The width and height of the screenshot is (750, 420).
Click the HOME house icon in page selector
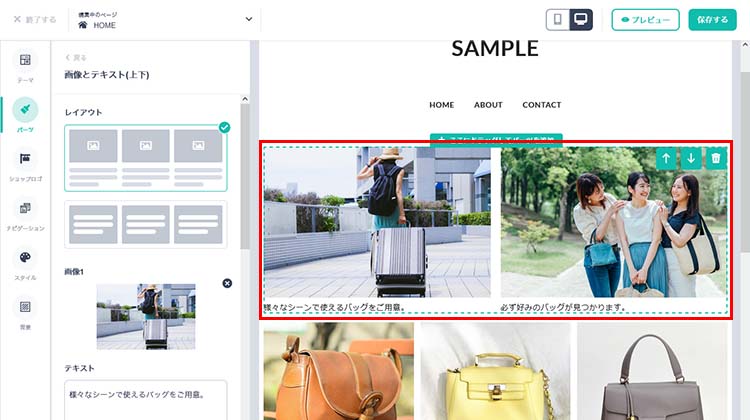[x=83, y=25]
